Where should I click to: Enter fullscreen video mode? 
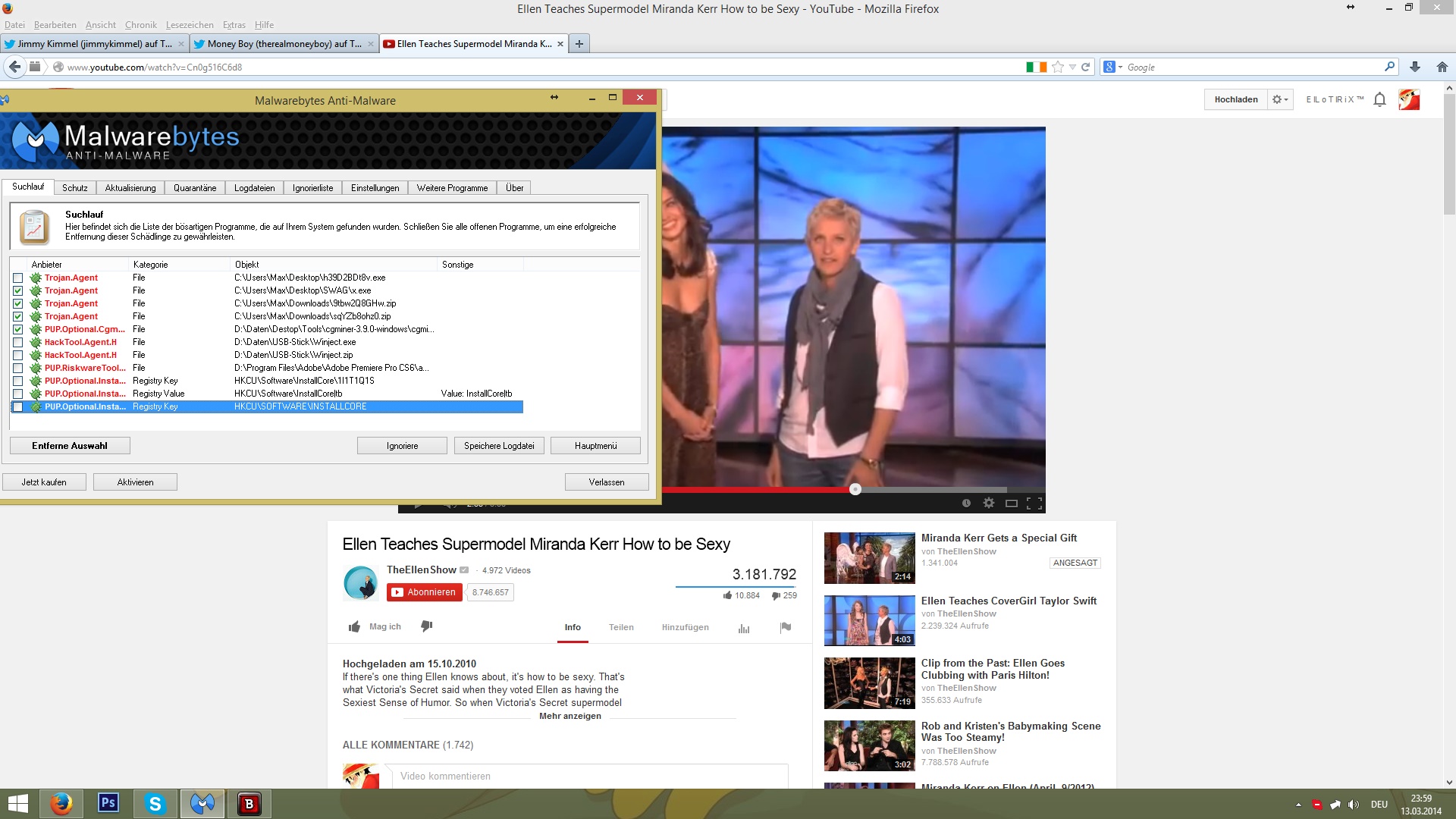[1034, 503]
